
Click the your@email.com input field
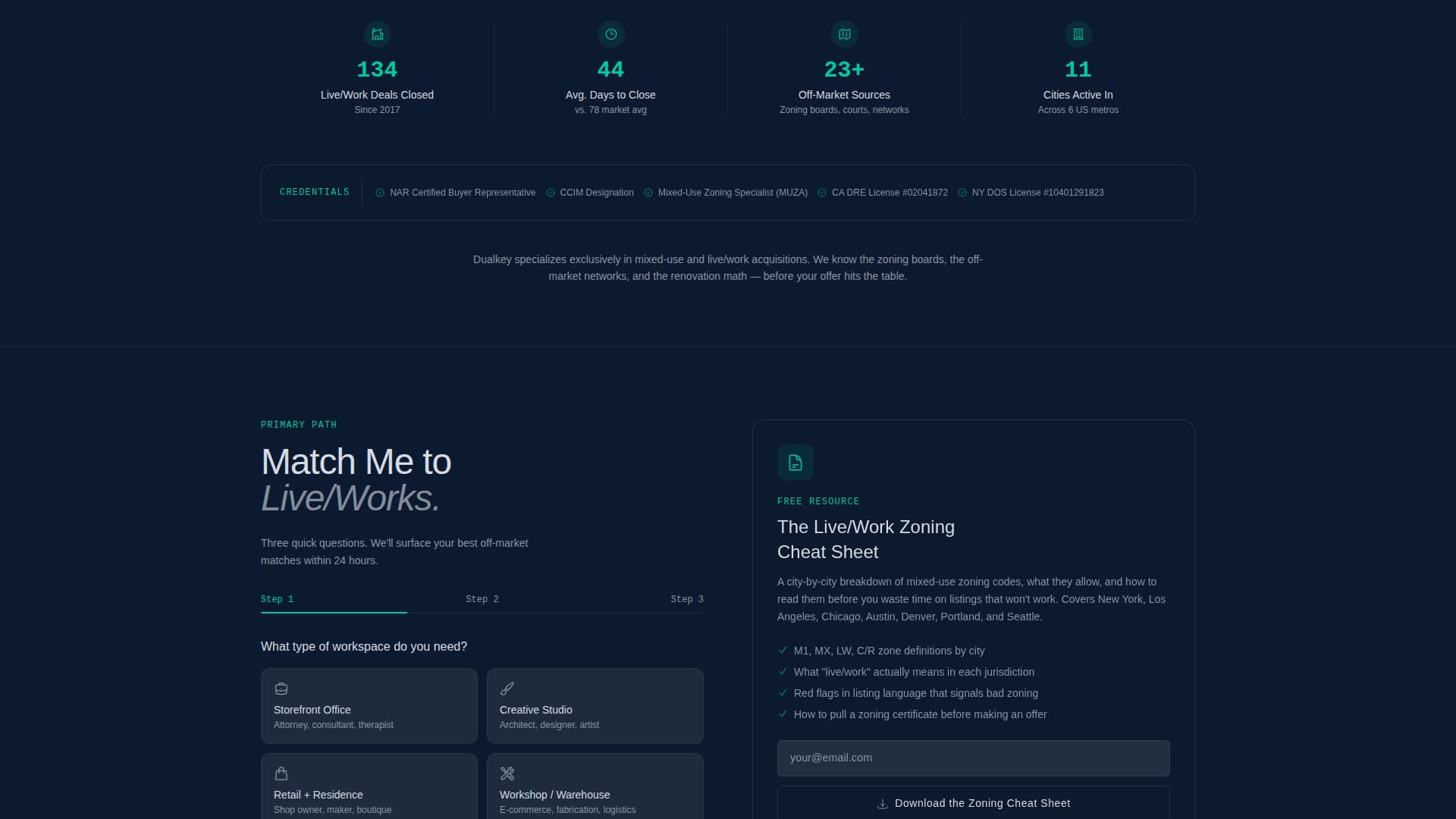point(973,758)
